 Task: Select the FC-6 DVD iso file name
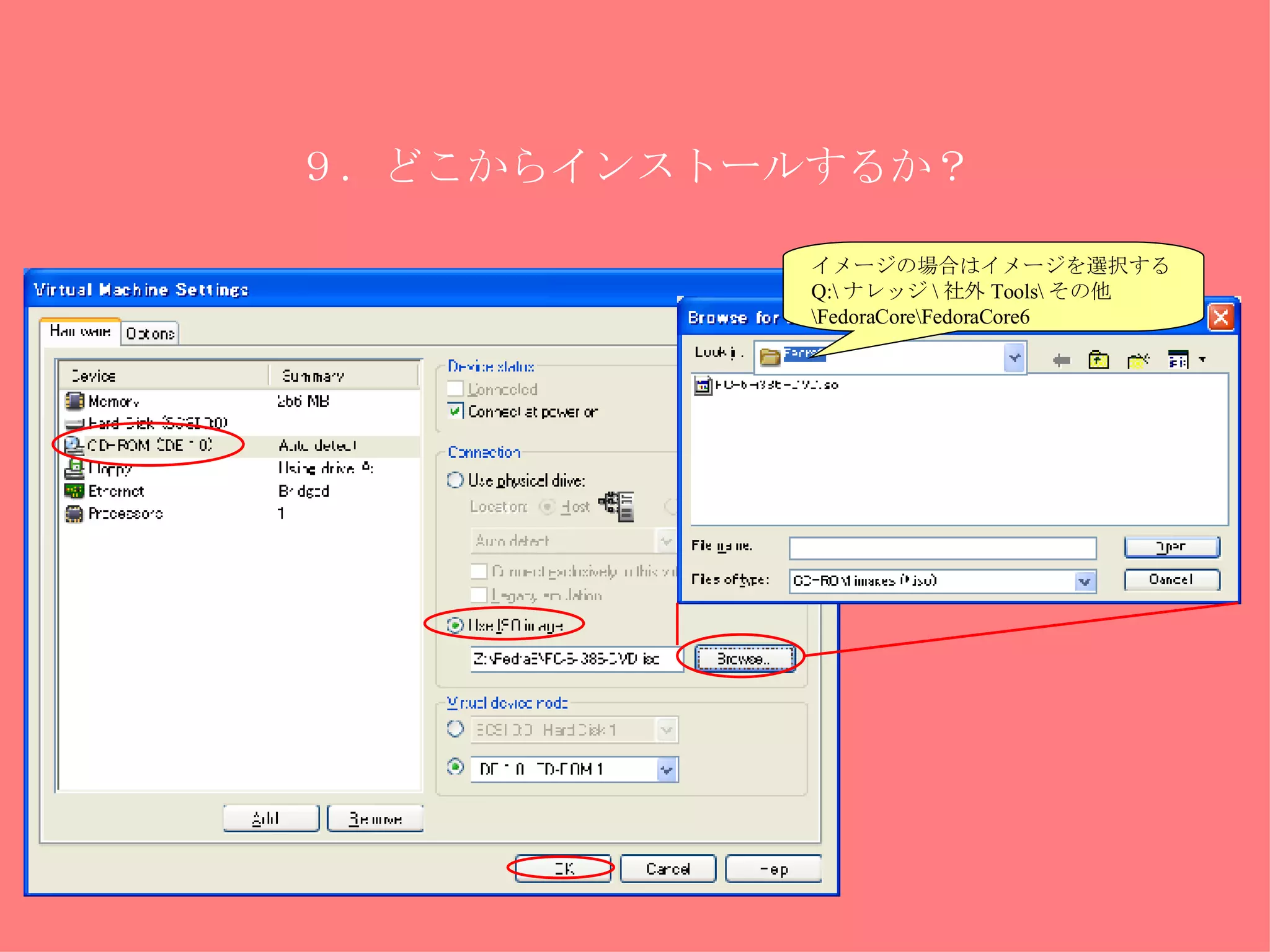pyautogui.click(x=776, y=385)
